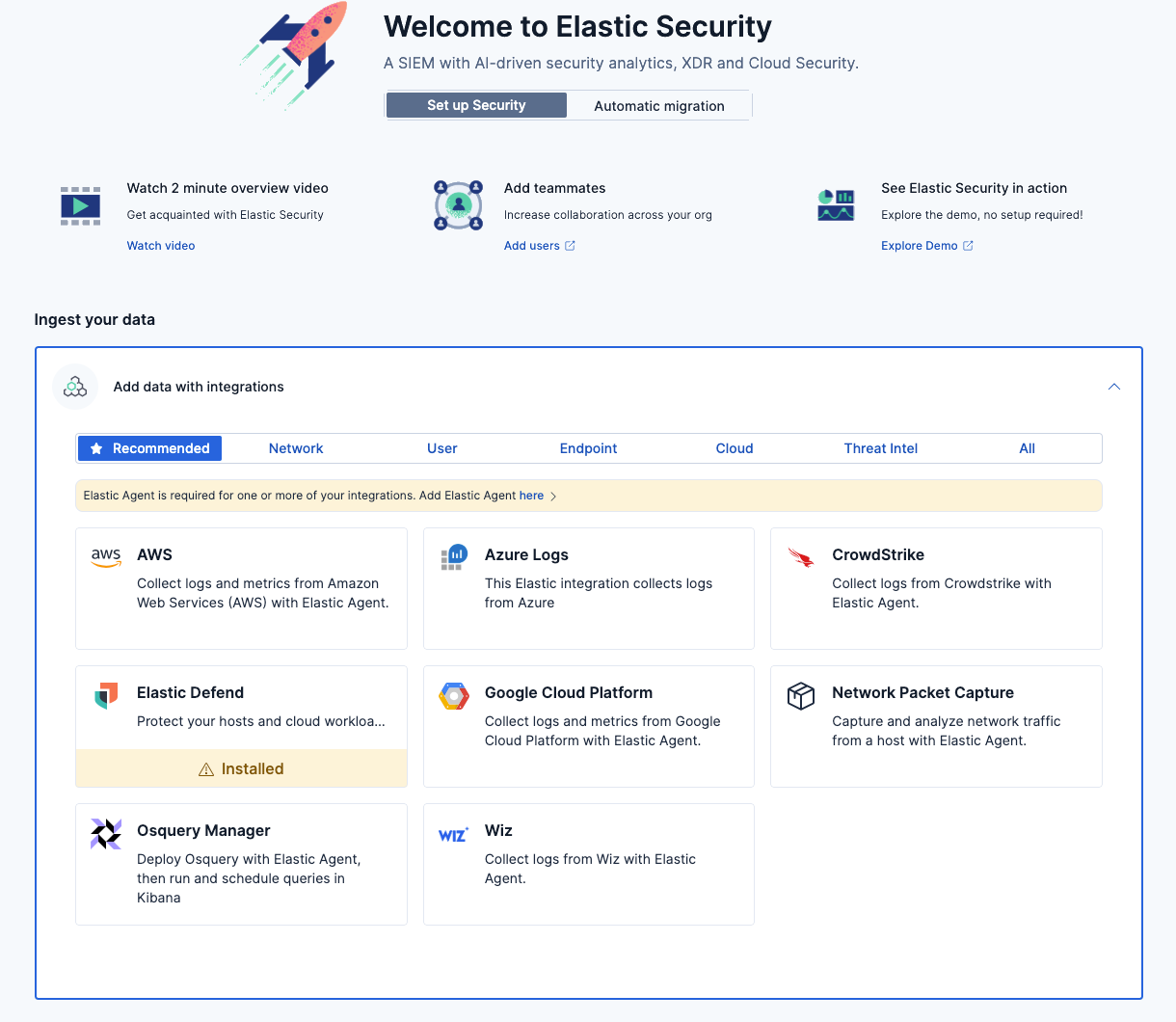Viewport: 1176px width, 1022px height.
Task: Open the Network integrations tab
Action: [296, 448]
